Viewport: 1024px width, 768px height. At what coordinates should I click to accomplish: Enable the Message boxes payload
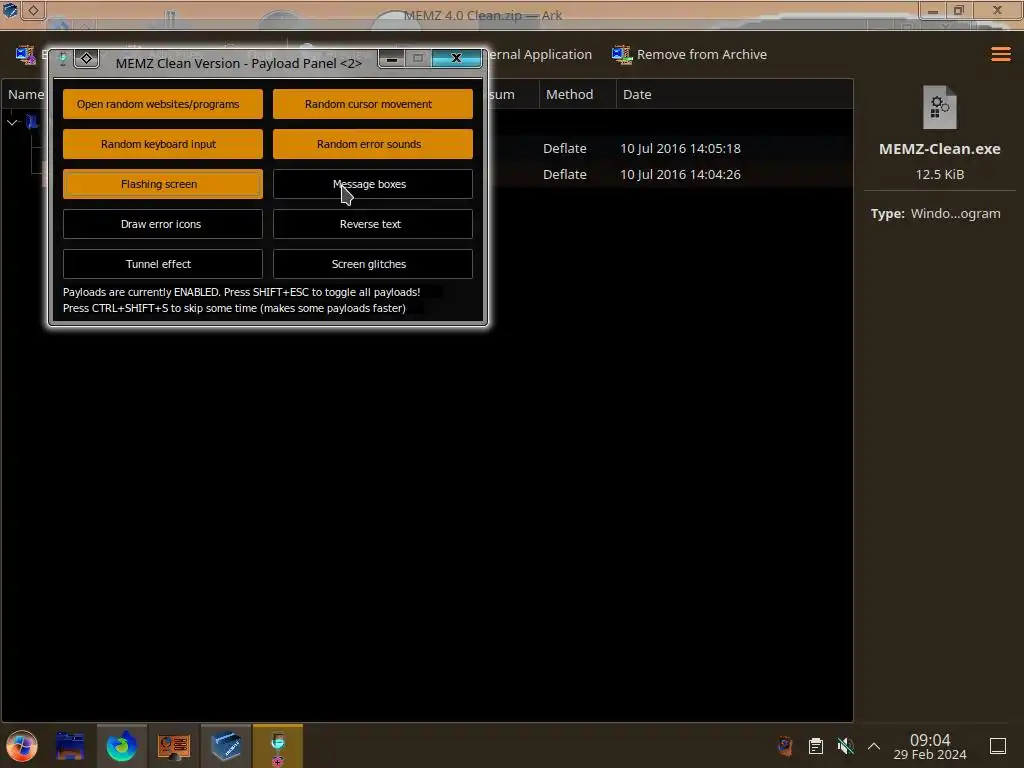[x=372, y=184]
